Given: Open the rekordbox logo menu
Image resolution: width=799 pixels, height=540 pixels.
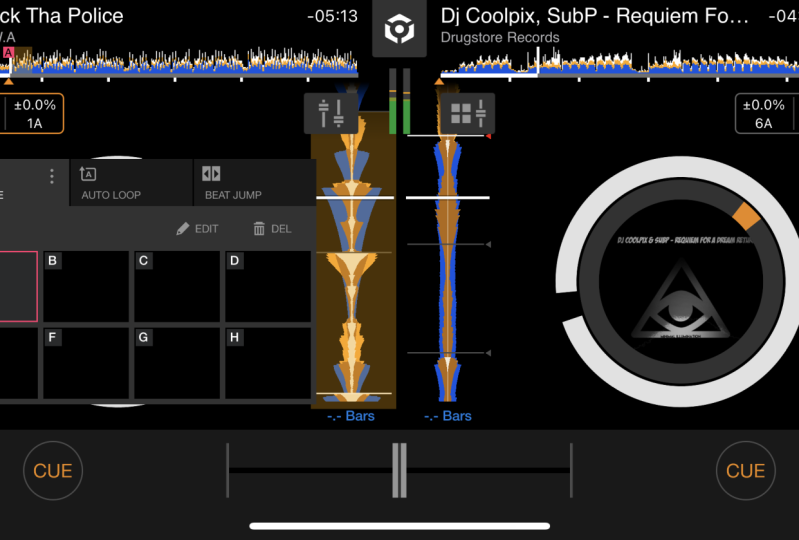Looking at the screenshot, I should point(399,29).
